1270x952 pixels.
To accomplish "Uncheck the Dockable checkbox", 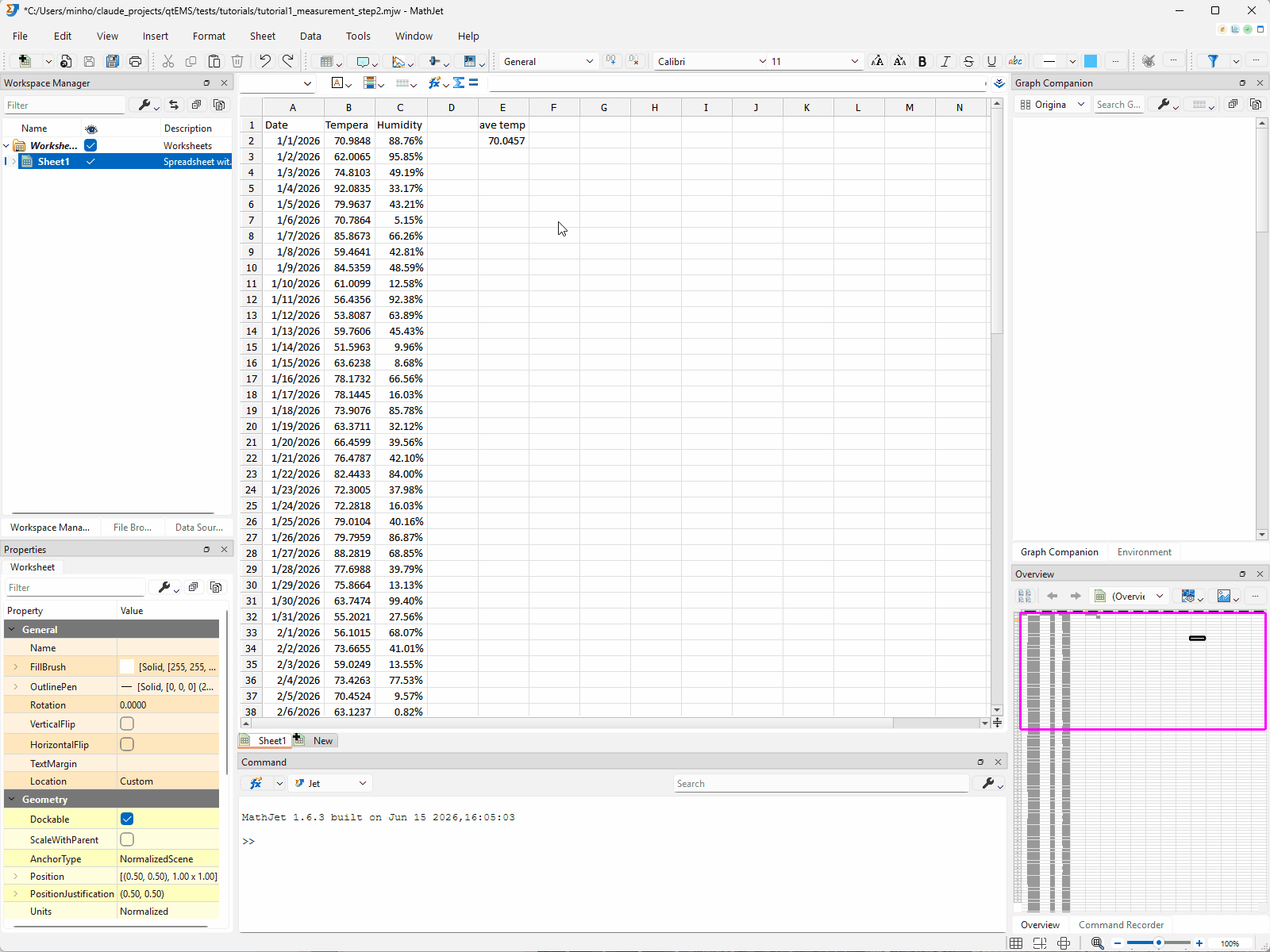I will [127, 819].
